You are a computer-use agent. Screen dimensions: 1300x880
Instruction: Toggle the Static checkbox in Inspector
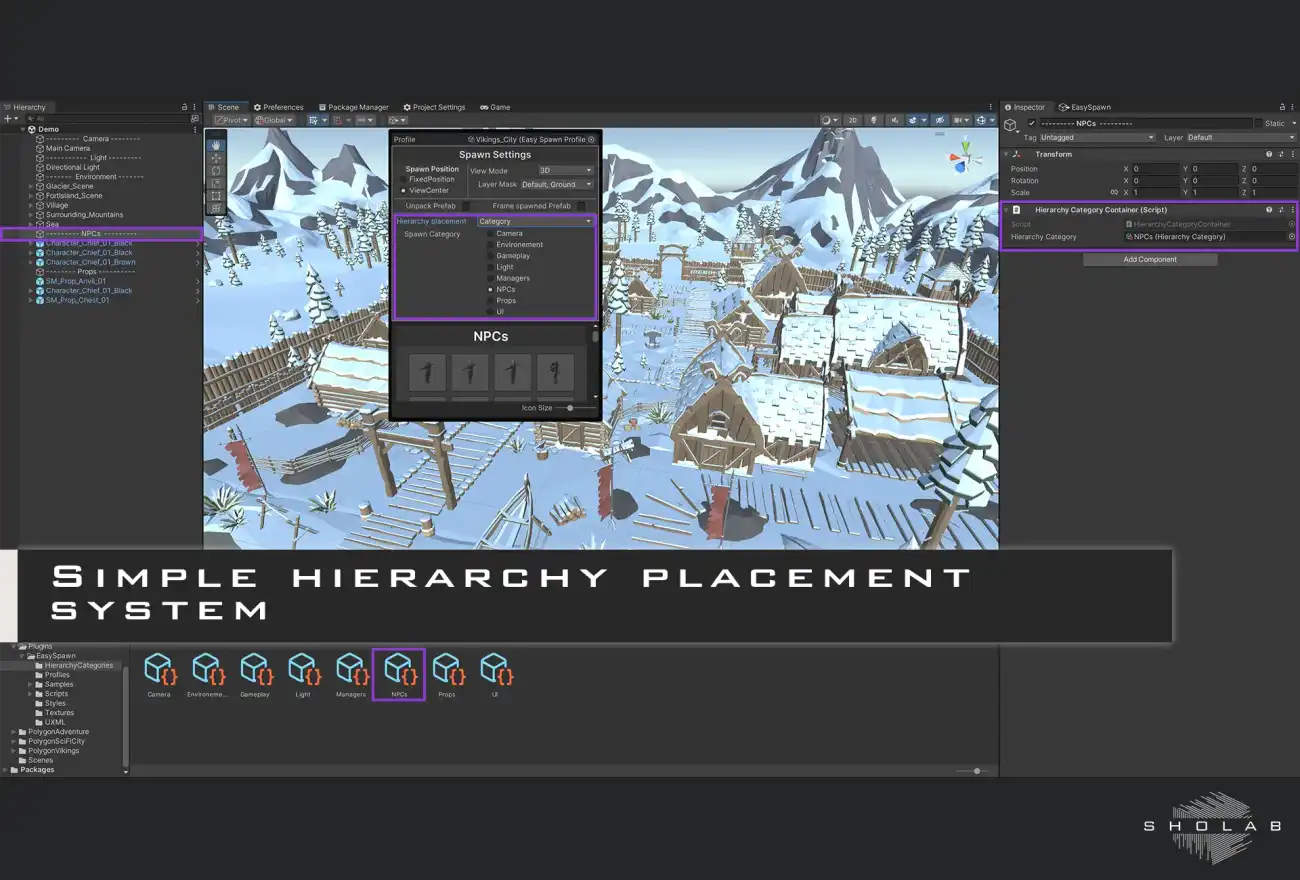(1258, 123)
